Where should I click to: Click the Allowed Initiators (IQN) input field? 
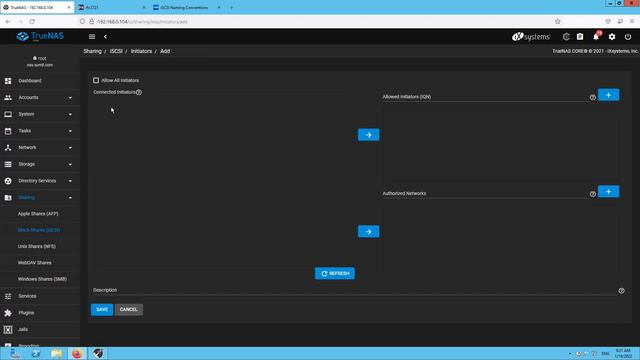point(485,97)
